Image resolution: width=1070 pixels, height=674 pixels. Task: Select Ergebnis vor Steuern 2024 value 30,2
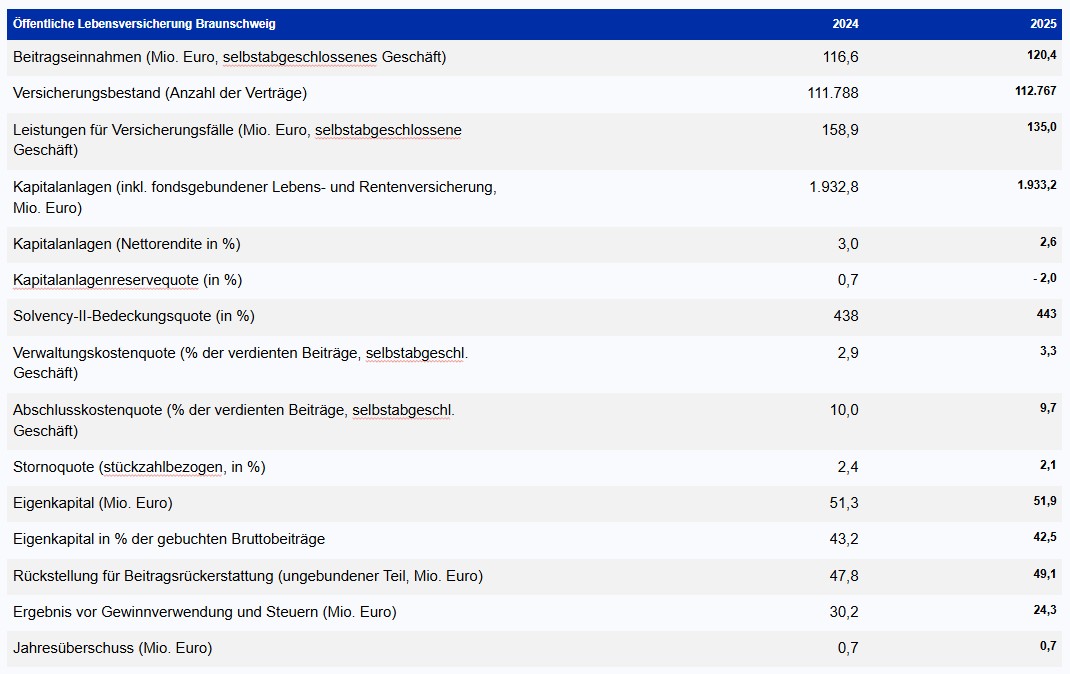[844, 613]
